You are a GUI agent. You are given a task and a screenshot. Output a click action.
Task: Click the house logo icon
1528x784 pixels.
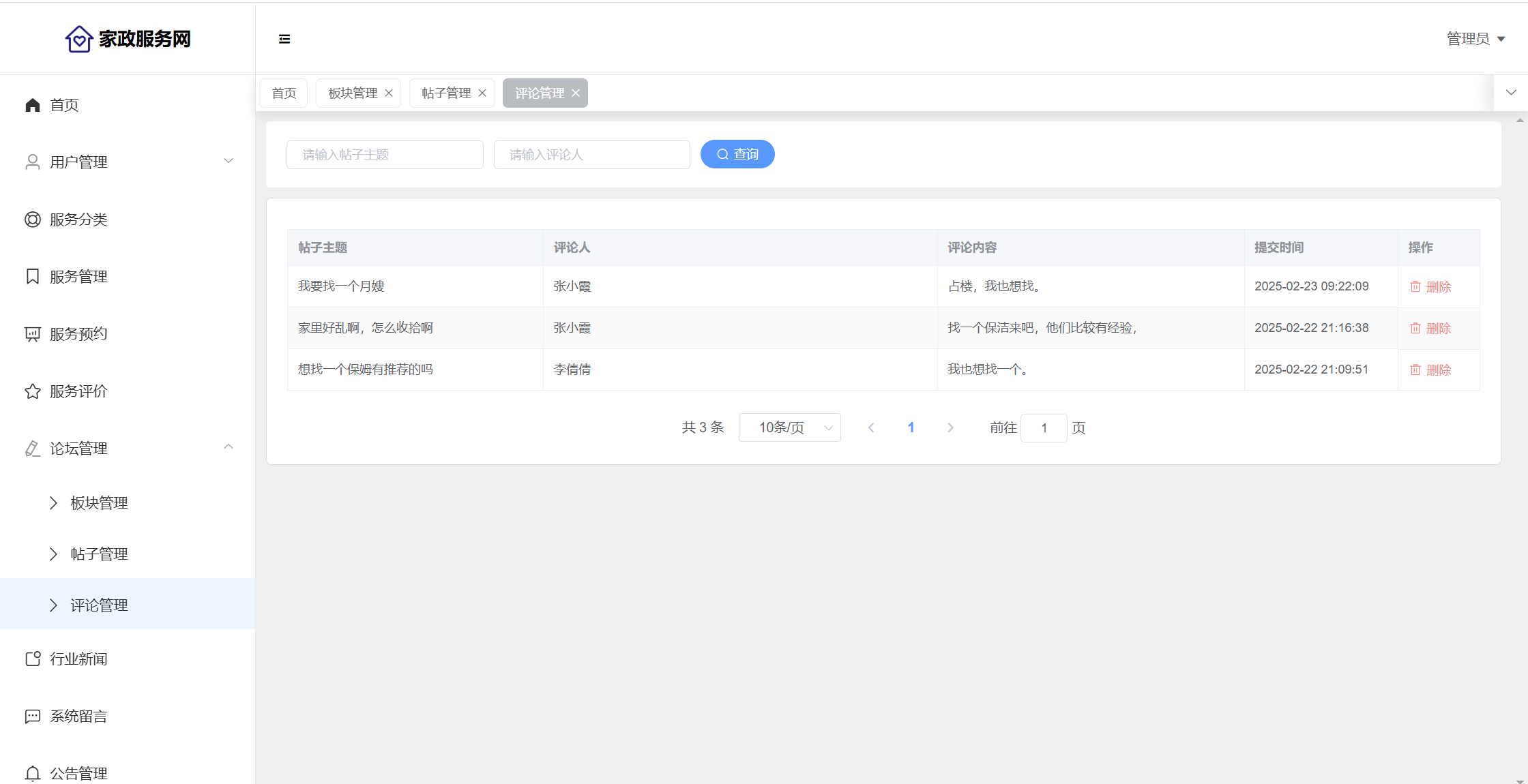[79, 39]
